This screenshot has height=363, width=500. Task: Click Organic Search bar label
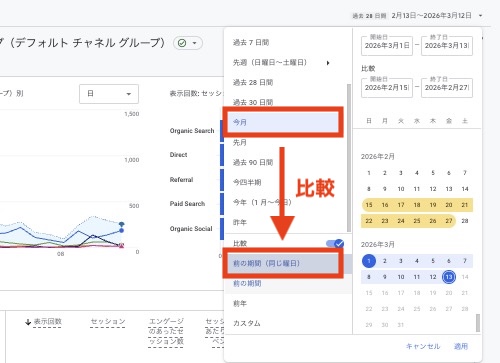[x=192, y=131]
